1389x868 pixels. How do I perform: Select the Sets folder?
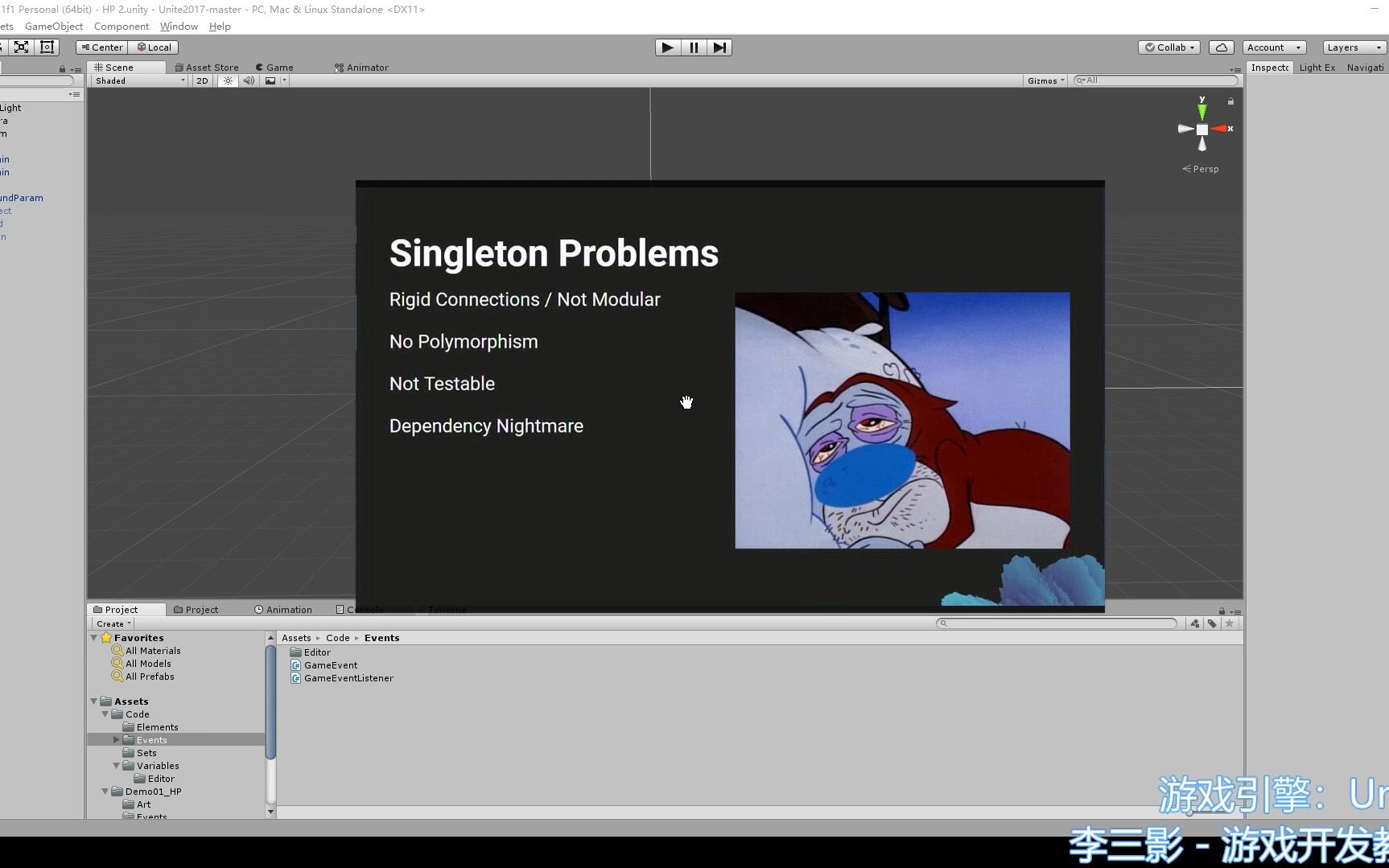pyautogui.click(x=140, y=753)
